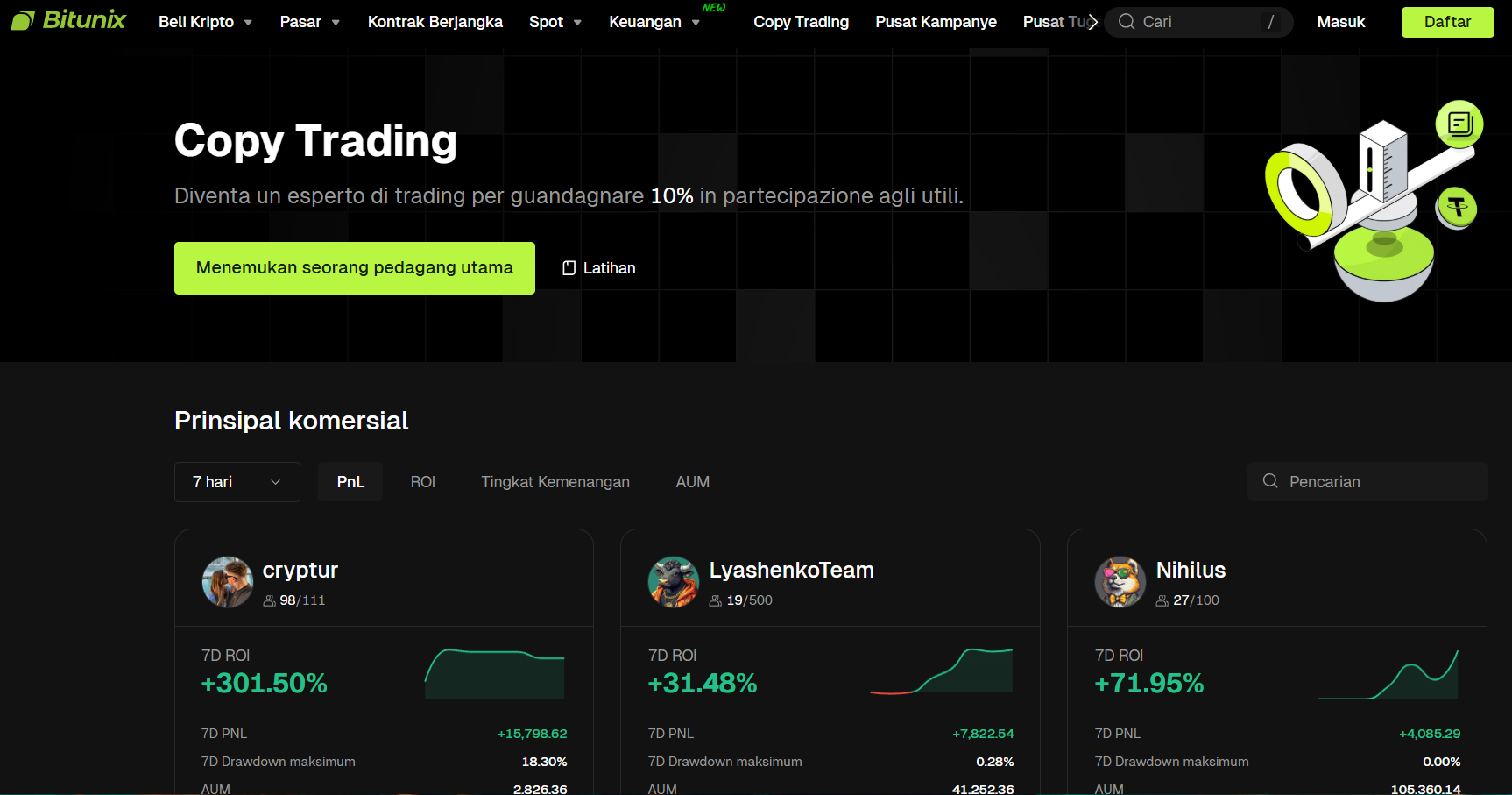The image size is (1512, 795).
Task: Open the Latihan tutorial link
Action: tap(599, 268)
